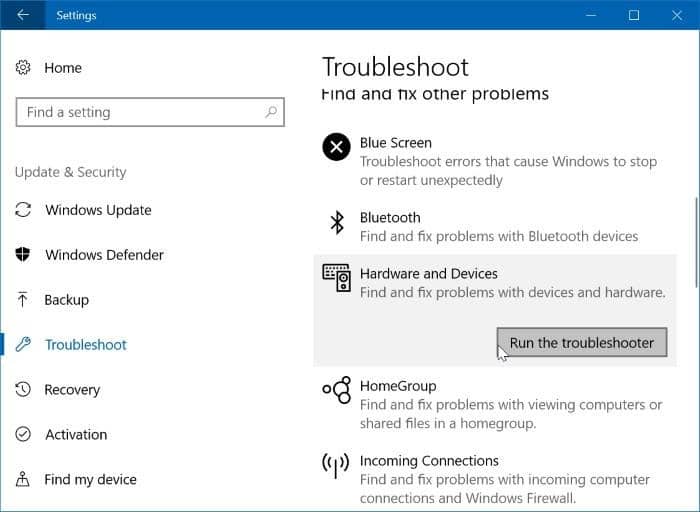
Task: Select the Find my device person icon
Action: pyautogui.click(x=22, y=479)
